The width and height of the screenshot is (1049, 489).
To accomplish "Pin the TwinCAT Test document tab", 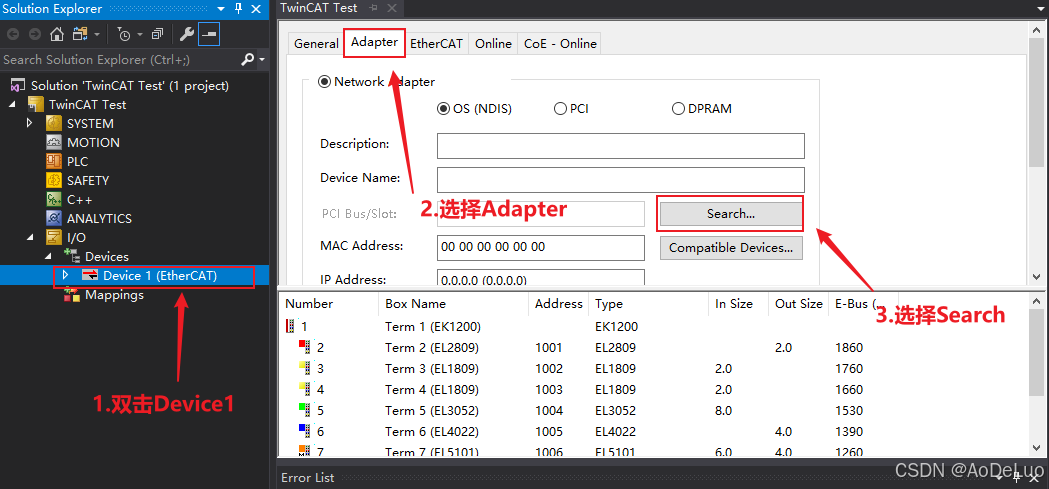I will click(x=374, y=8).
